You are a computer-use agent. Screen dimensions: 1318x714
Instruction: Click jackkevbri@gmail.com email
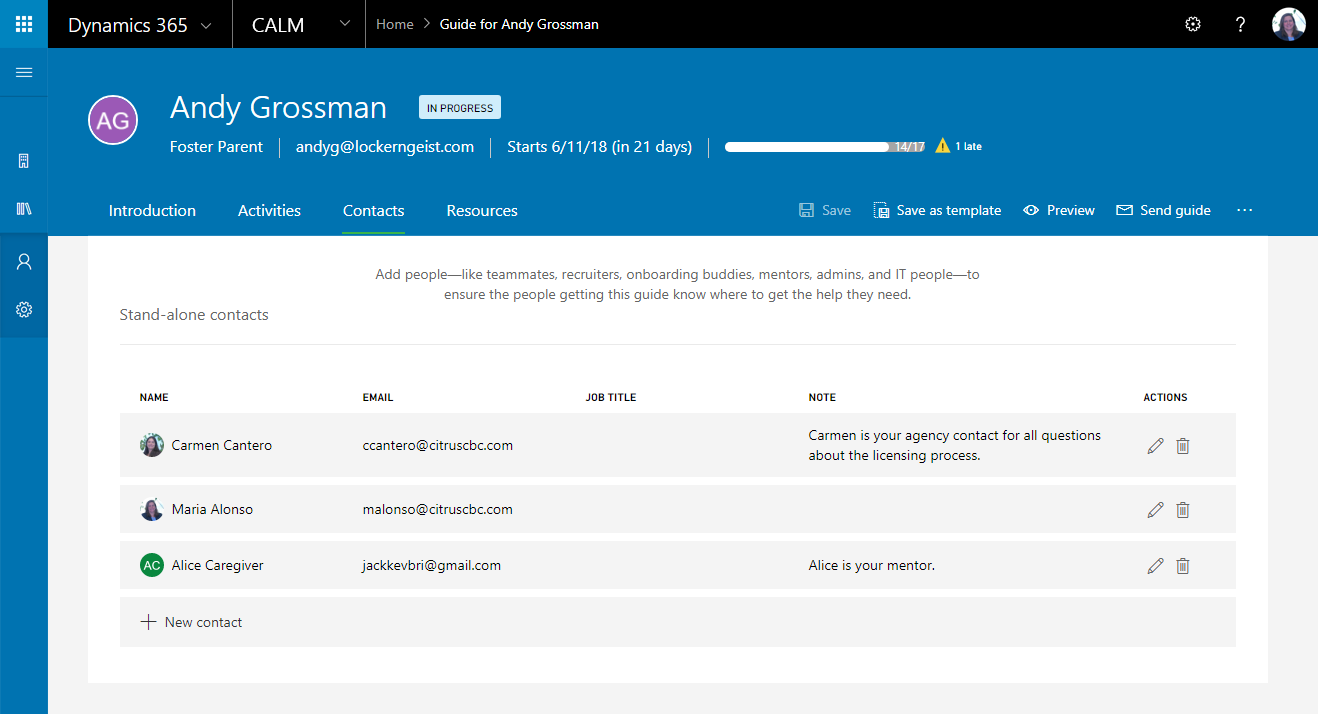click(432, 565)
